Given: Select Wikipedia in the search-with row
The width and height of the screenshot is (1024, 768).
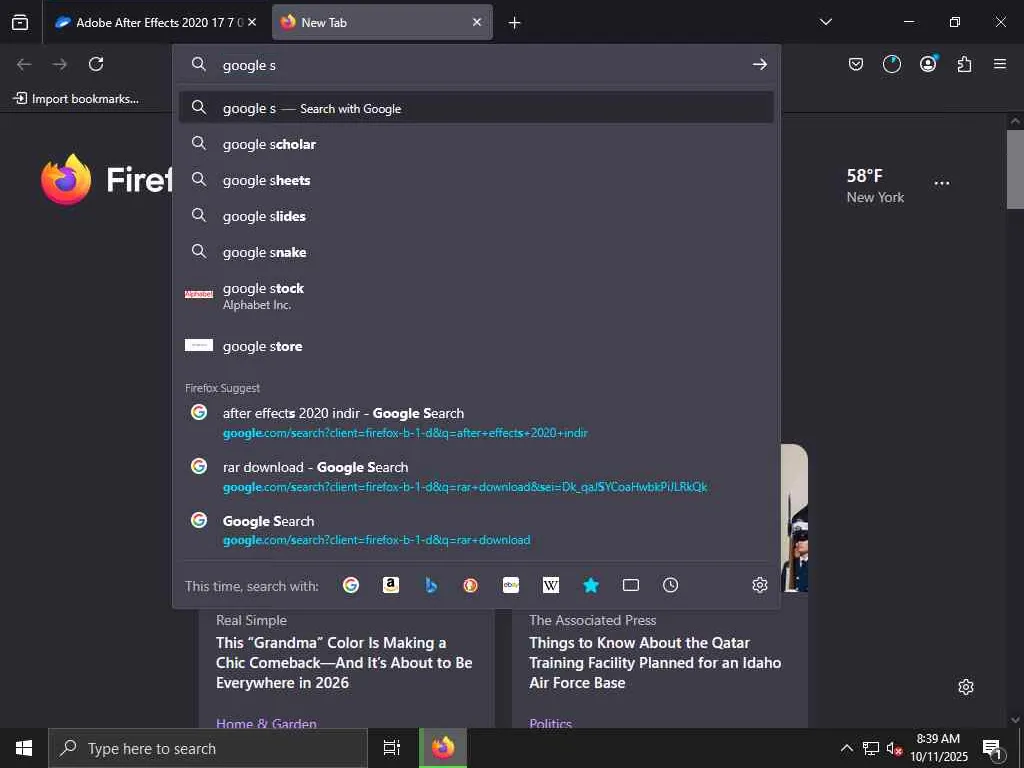Looking at the screenshot, I should (551, 585).
